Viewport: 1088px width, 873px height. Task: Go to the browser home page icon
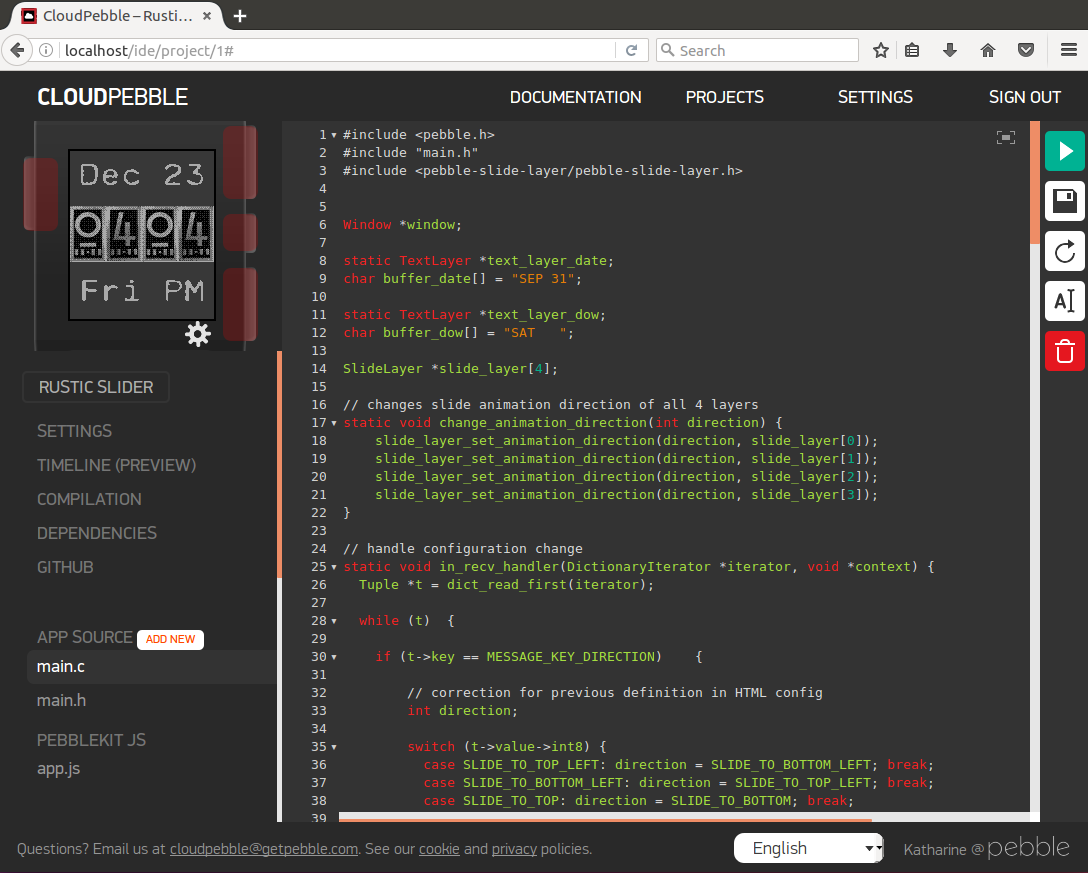tap(988, 50)
